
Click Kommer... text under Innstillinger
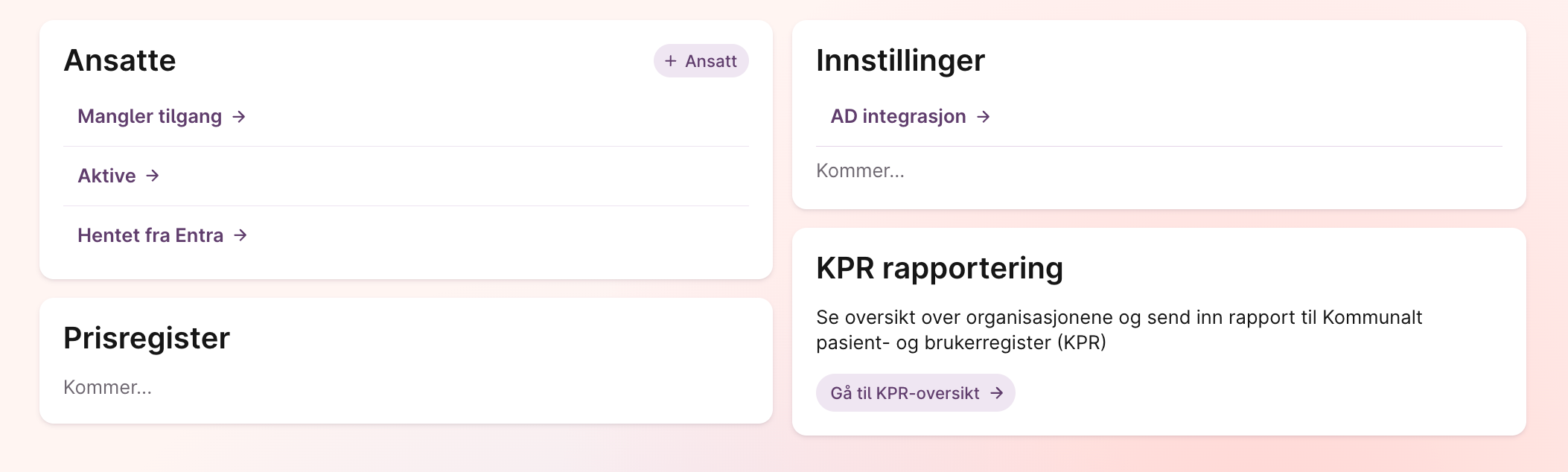(861, 170)
